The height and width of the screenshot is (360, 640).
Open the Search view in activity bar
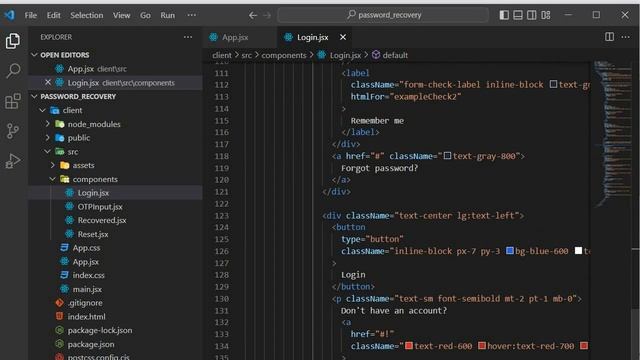click(x=13, y=71)
